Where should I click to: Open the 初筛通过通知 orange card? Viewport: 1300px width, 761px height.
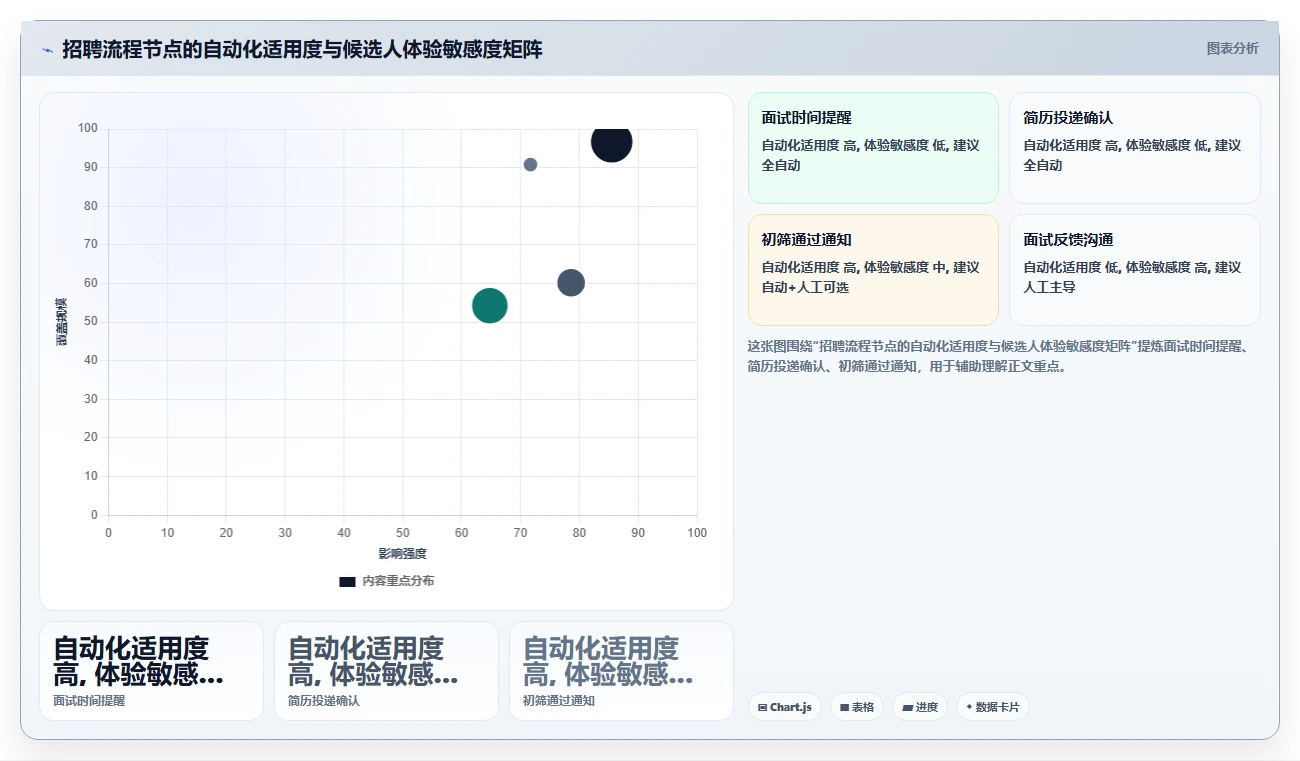873,270
